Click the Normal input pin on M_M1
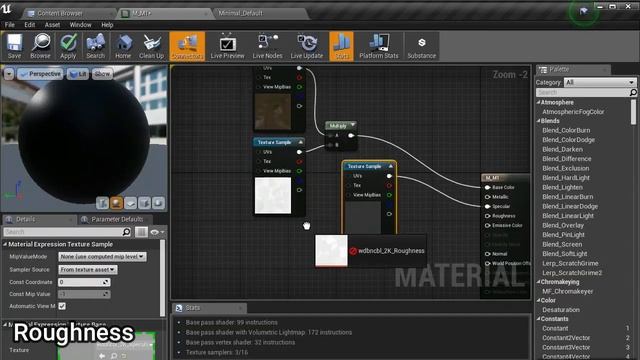 tap(487, 254)
